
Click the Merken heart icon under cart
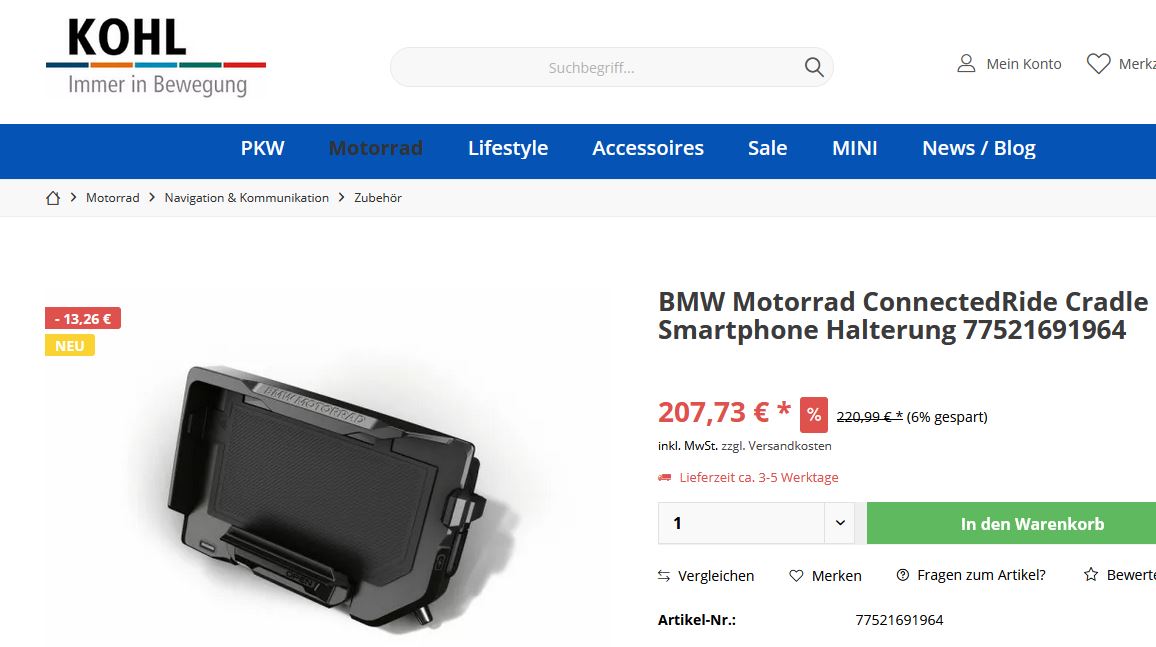(796, 576)
